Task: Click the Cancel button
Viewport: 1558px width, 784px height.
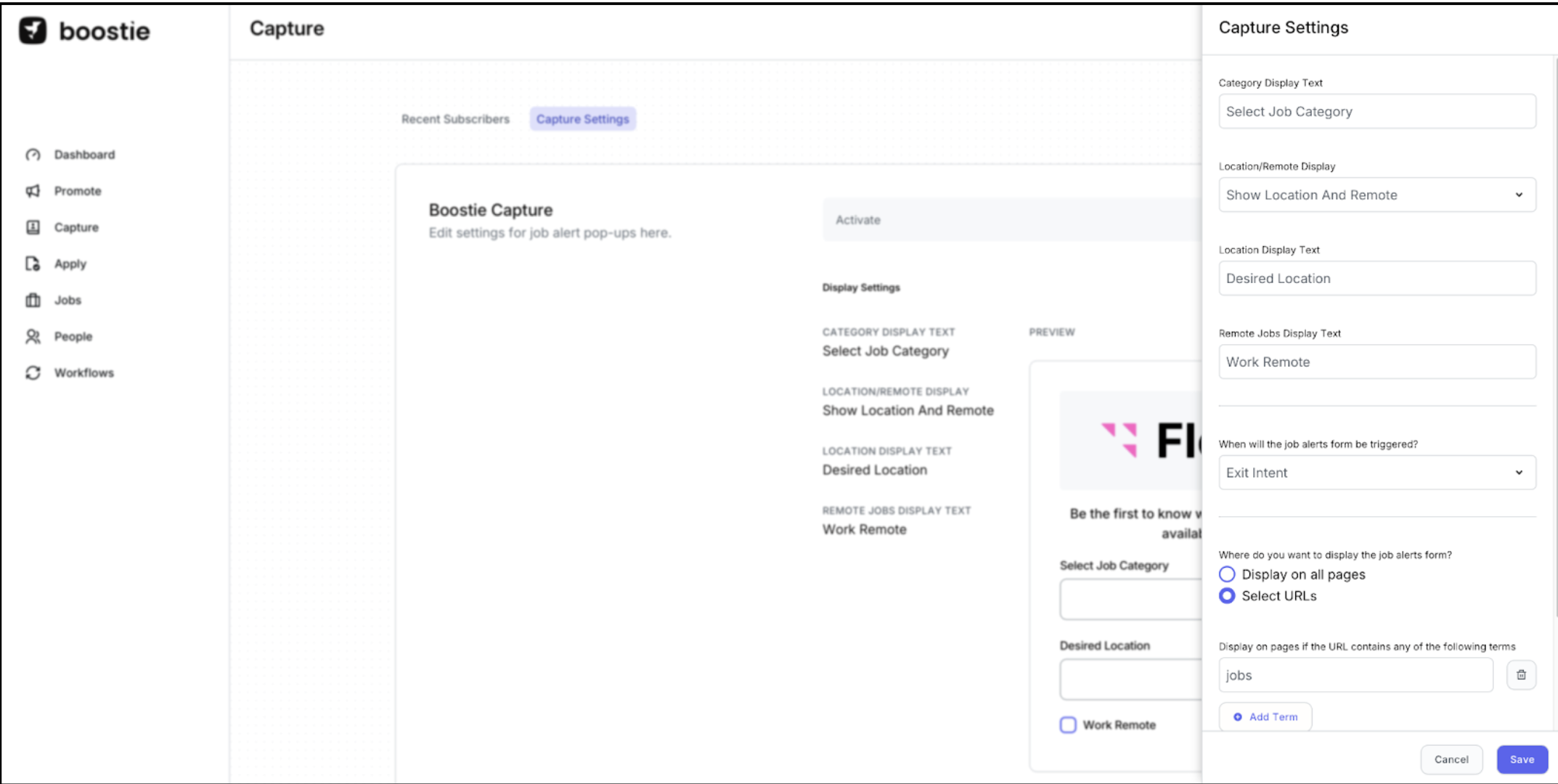Action: pyautogui.click(x=1451, y=759)
